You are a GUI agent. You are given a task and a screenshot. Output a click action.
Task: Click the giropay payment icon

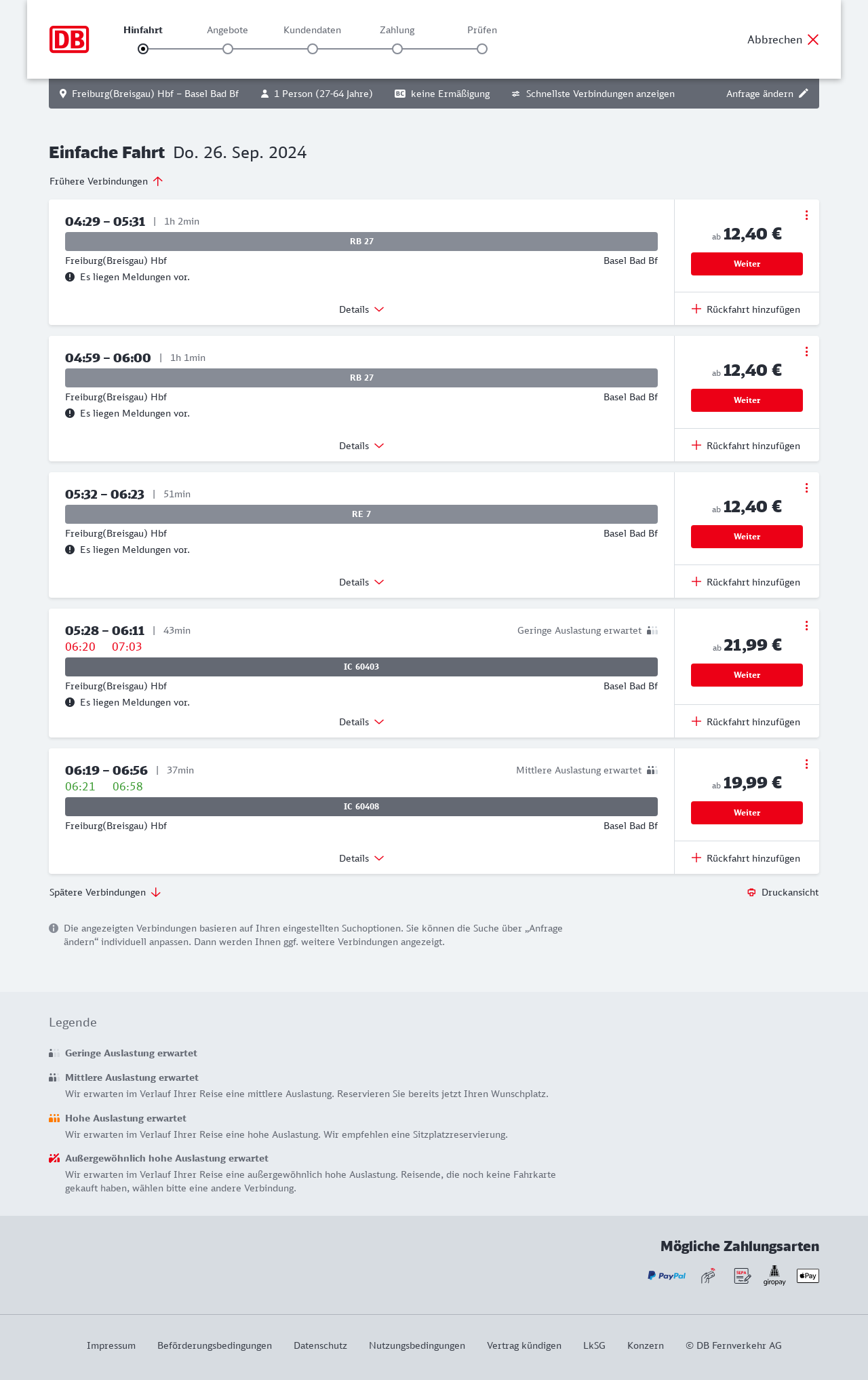pyautogui.click(x=774, y=1276)
